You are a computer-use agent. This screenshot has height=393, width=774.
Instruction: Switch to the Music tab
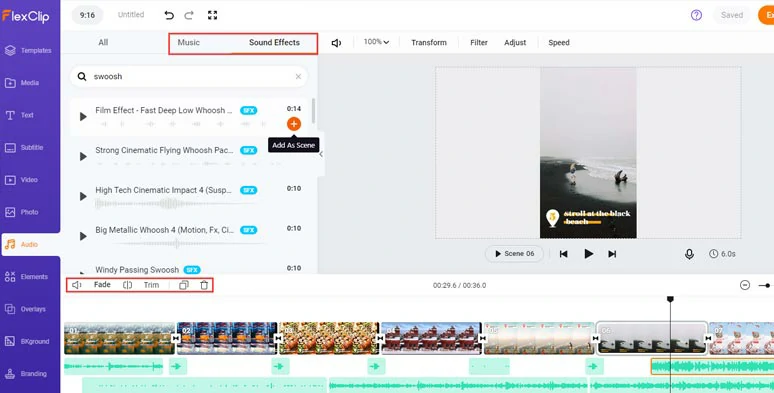[x=189, y=42]
